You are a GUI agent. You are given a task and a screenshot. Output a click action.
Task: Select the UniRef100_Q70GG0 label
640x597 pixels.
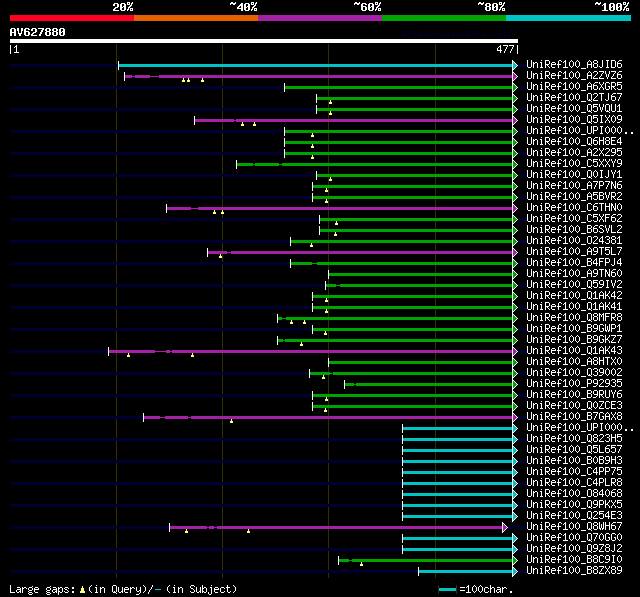coord(574,538)
